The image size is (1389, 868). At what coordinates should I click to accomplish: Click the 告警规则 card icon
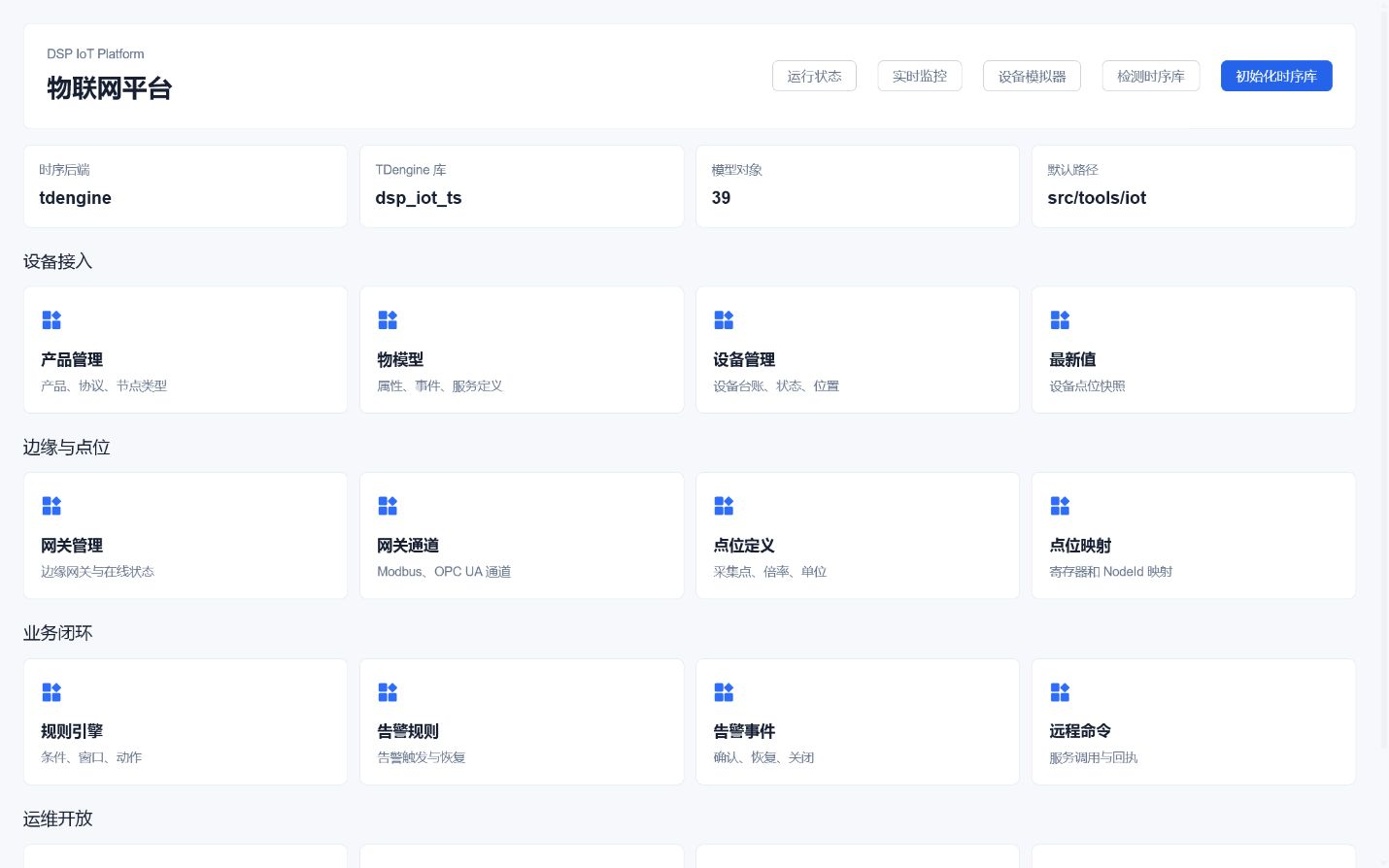388,691
